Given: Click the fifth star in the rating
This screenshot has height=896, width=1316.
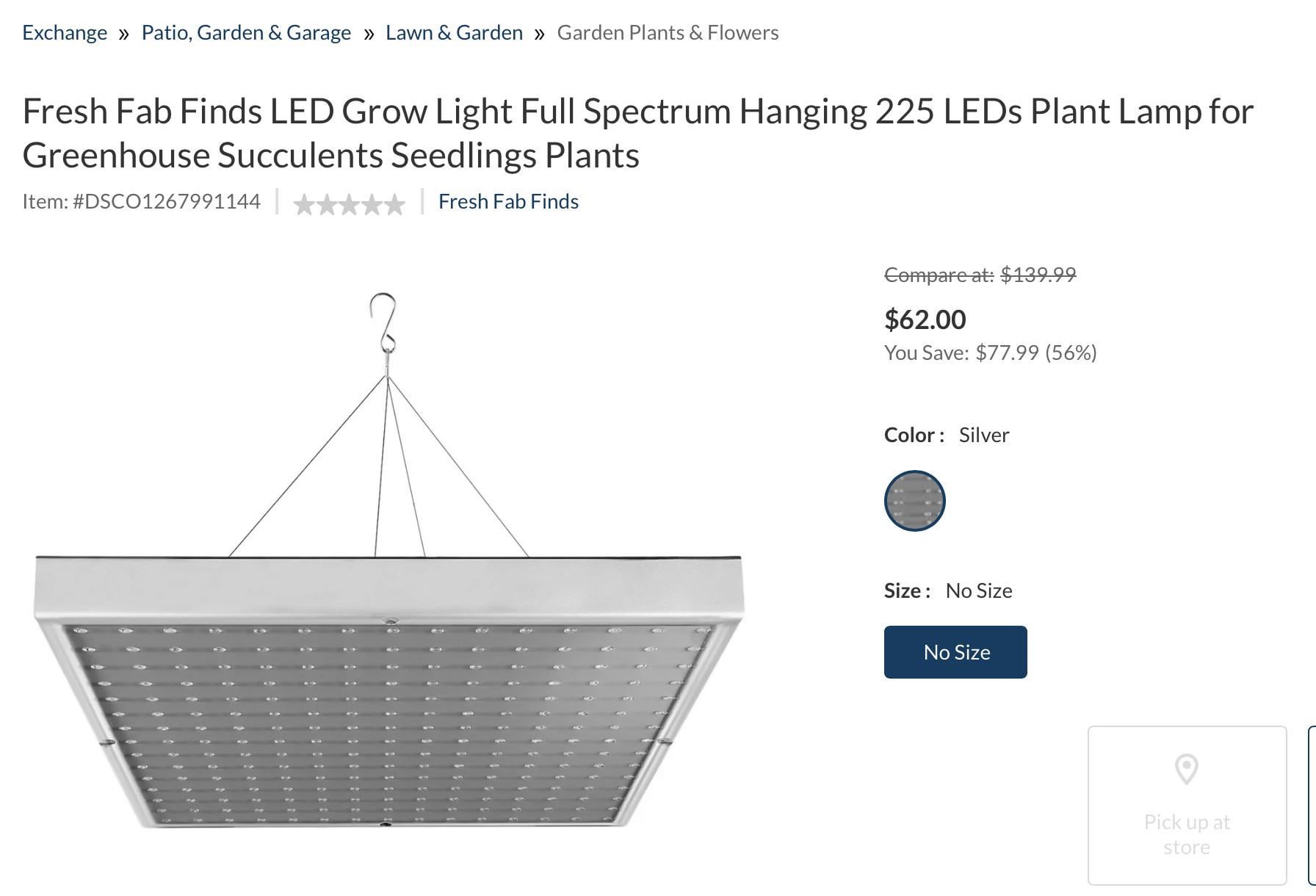Looking at the screenshot, I should point(395,204).
